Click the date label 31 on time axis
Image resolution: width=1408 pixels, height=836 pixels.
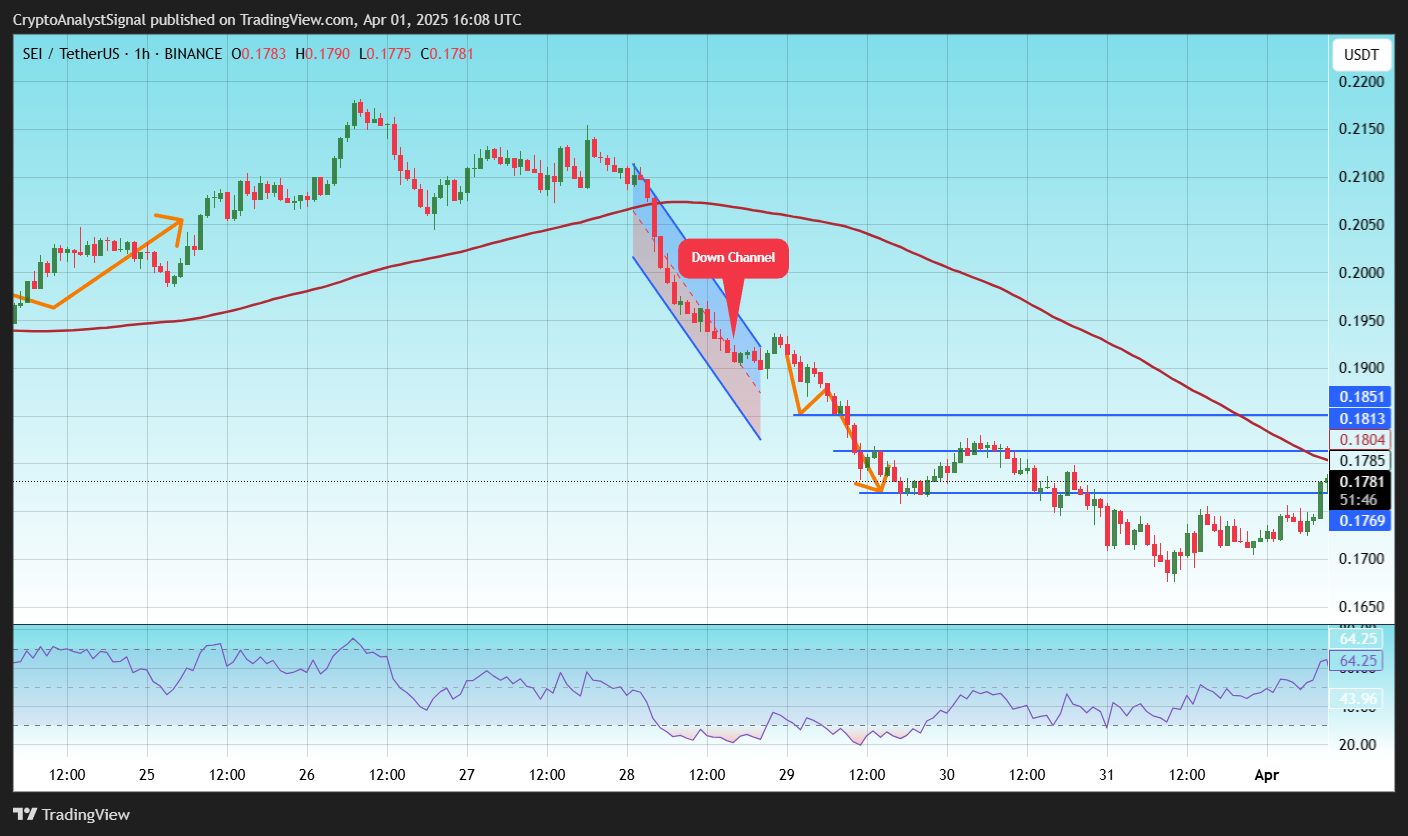point(1107,775)
